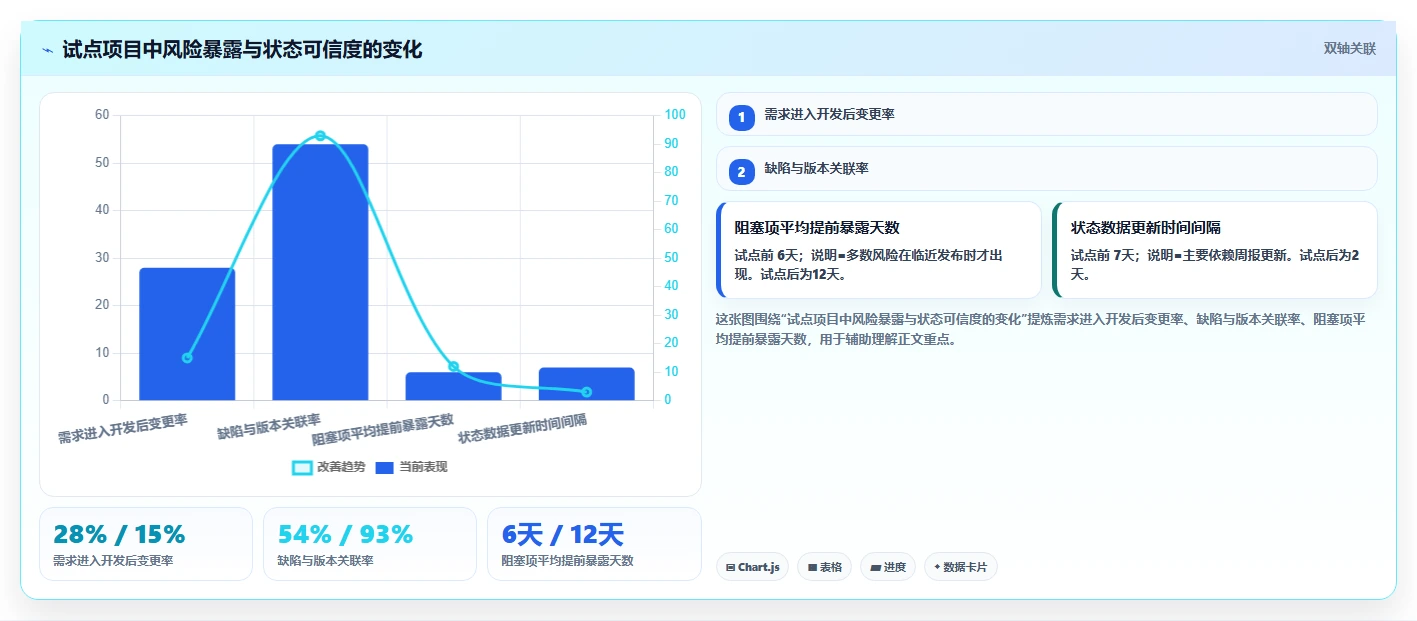Open list item 缺陷与版本关联率

point(1046,169)
